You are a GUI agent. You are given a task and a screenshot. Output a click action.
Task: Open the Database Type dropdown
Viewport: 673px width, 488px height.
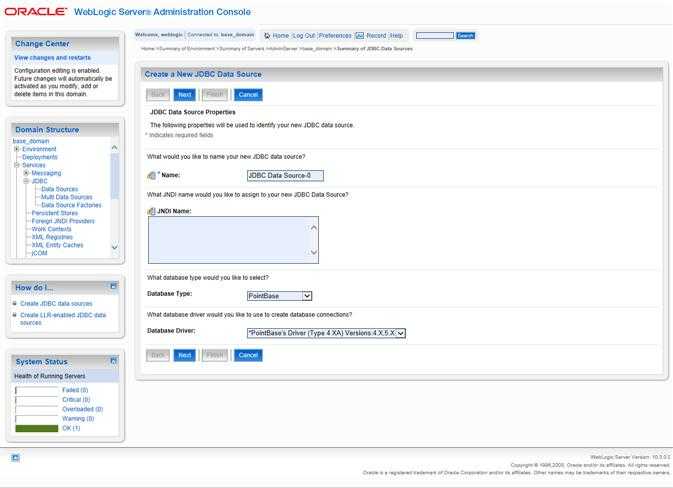pos(307,296)
